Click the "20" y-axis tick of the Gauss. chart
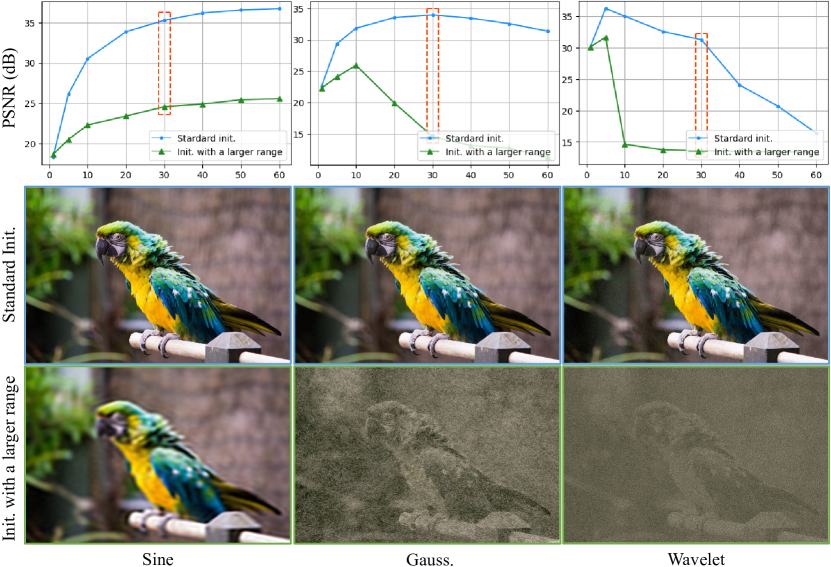 pyautogui.click(x=299, y=103)
